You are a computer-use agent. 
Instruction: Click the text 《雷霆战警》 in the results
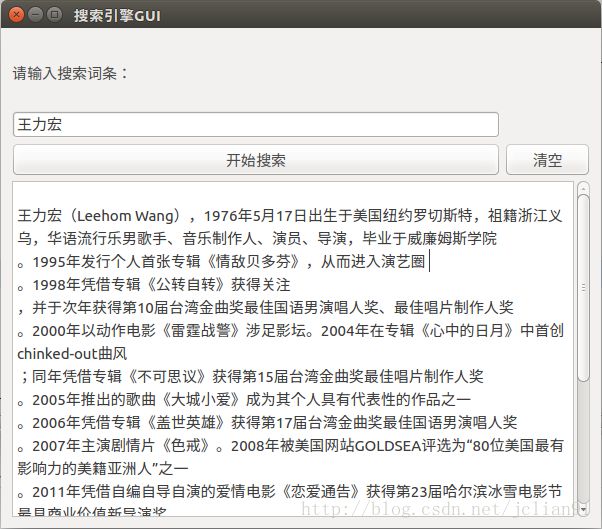click(x=201, y=331)
